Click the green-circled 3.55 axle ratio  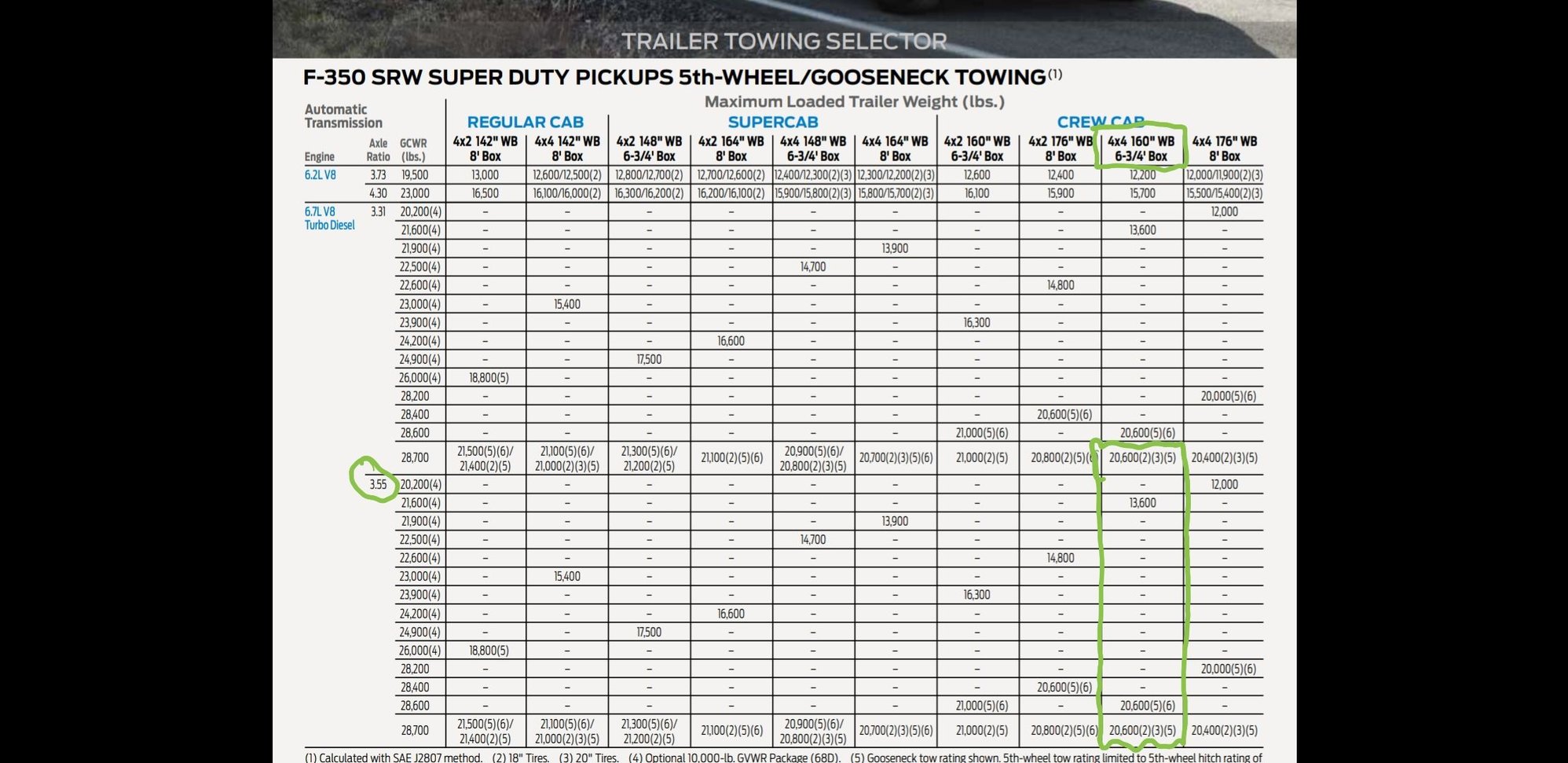(x=378, y=484)
